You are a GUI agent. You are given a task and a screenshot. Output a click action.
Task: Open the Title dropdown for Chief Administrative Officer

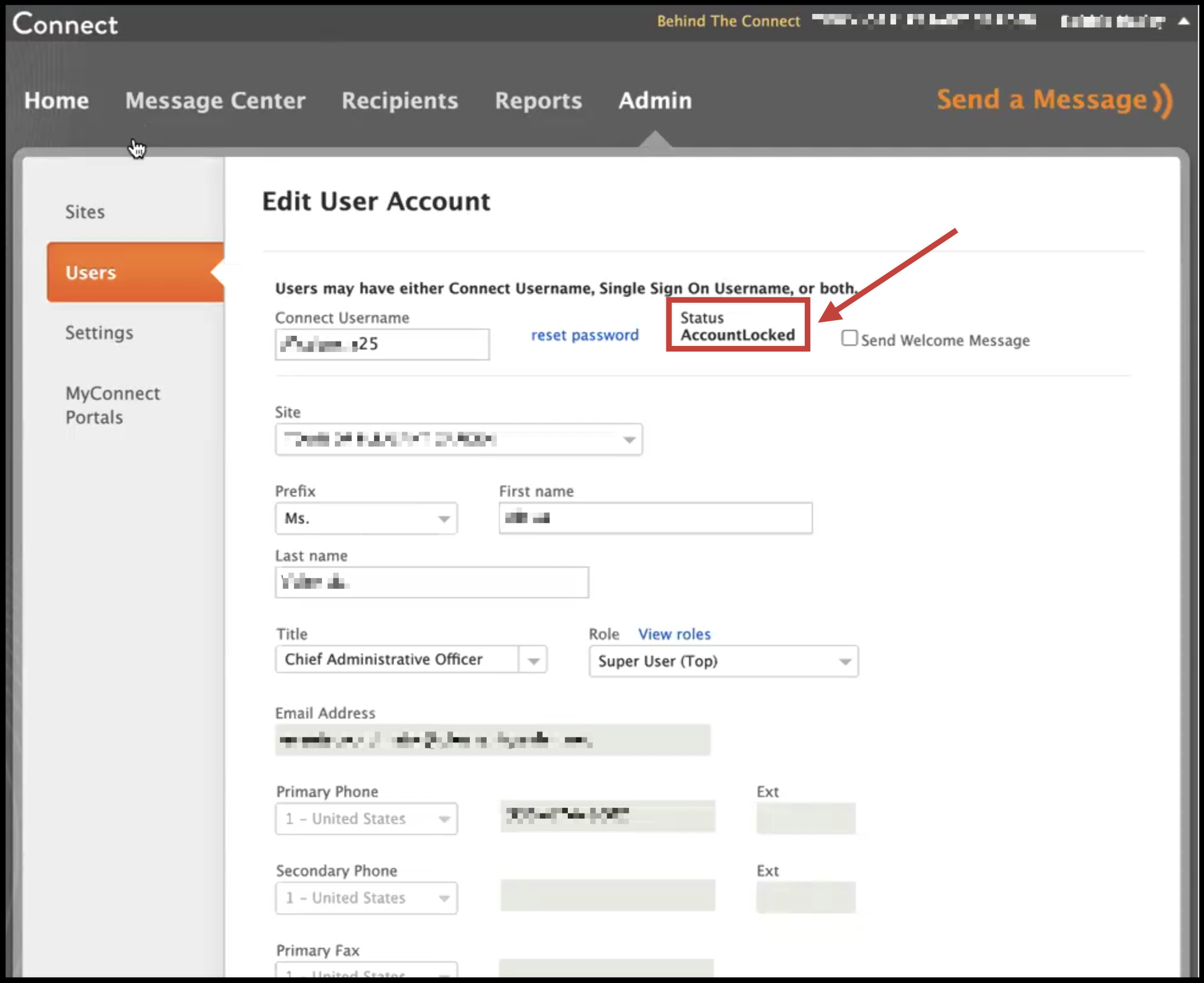(x=533, y=658)
